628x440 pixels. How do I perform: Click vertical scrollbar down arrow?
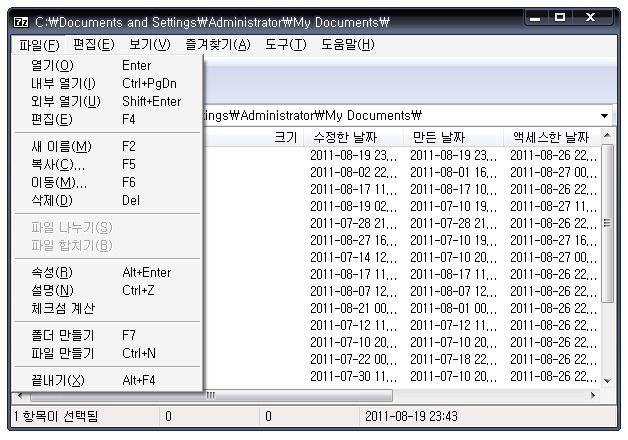[607, 381]
